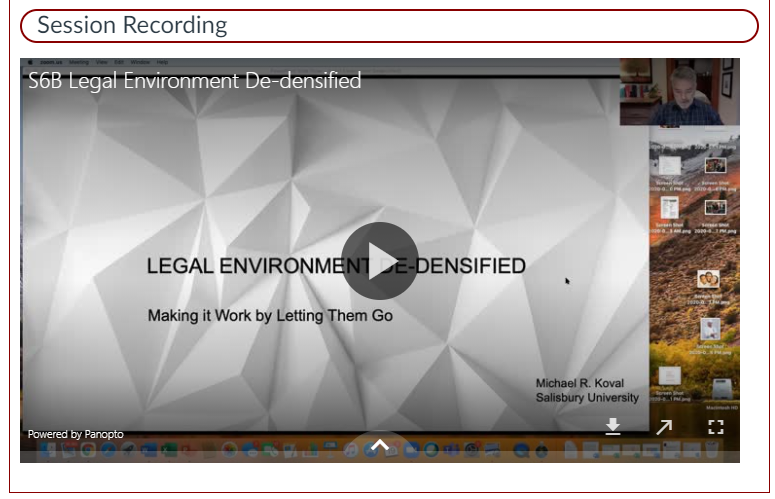Viewport: 775px width, 499px height.
Task: Click the S6B Legal Environment De-densified title
Action: (x=195, y=81)
